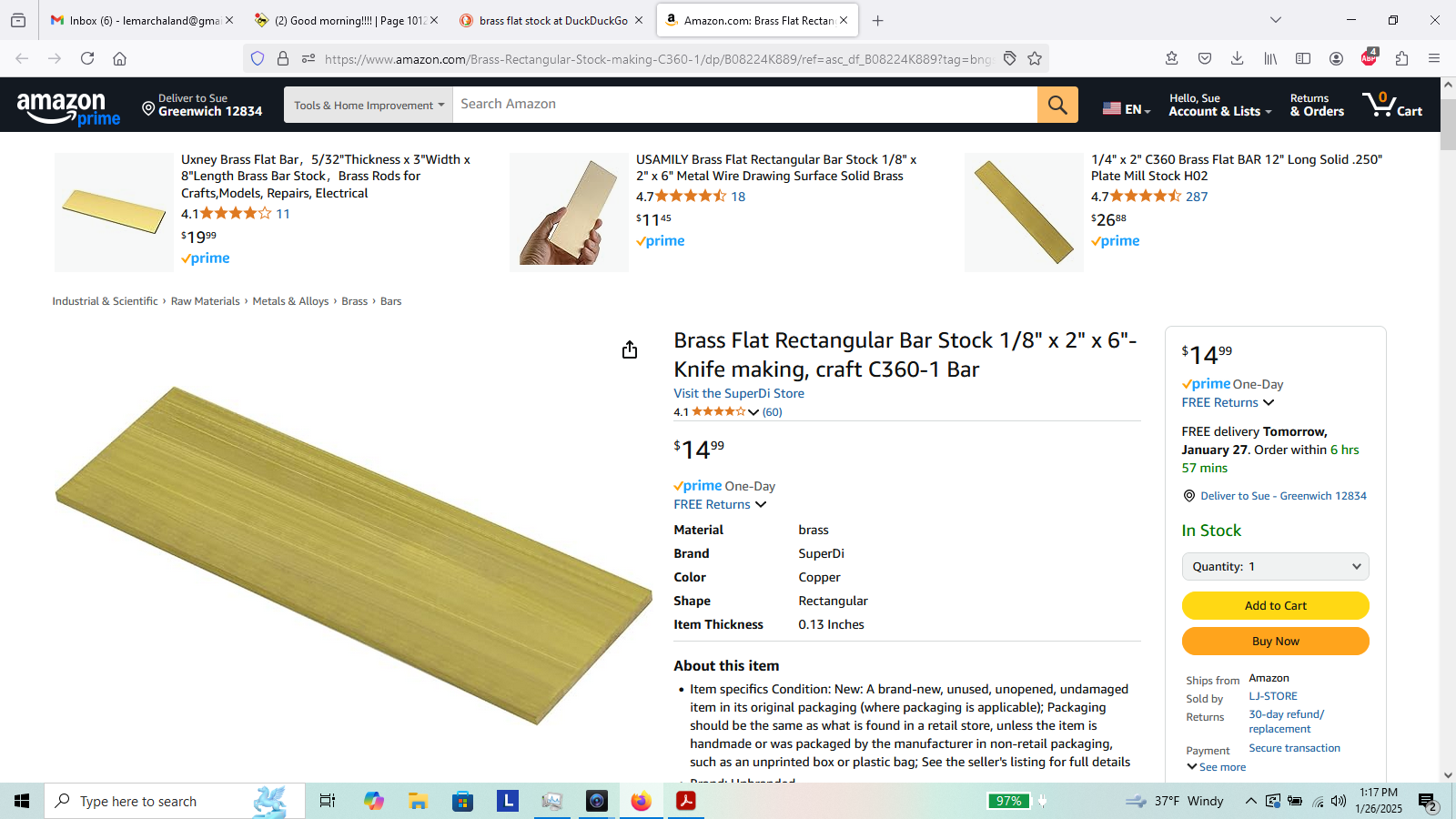Image resolution: width=1456 pixels, height=819 pixels.
Task: Reload the page using the refresh icon
Action: [87, 58]
